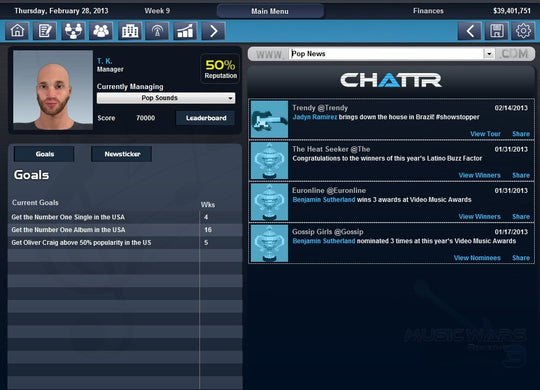Open the Leaderboard button
The image size is (540, 390).
(206, 118)
